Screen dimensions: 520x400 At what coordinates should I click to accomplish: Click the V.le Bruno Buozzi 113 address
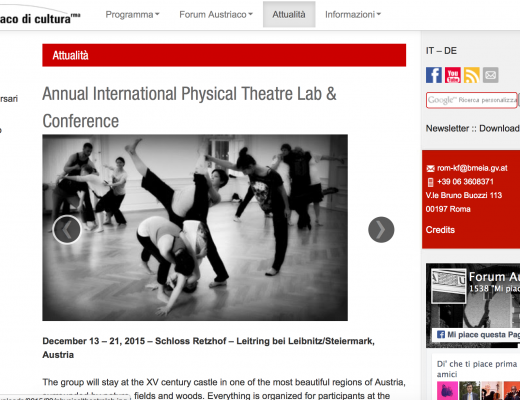464,195
